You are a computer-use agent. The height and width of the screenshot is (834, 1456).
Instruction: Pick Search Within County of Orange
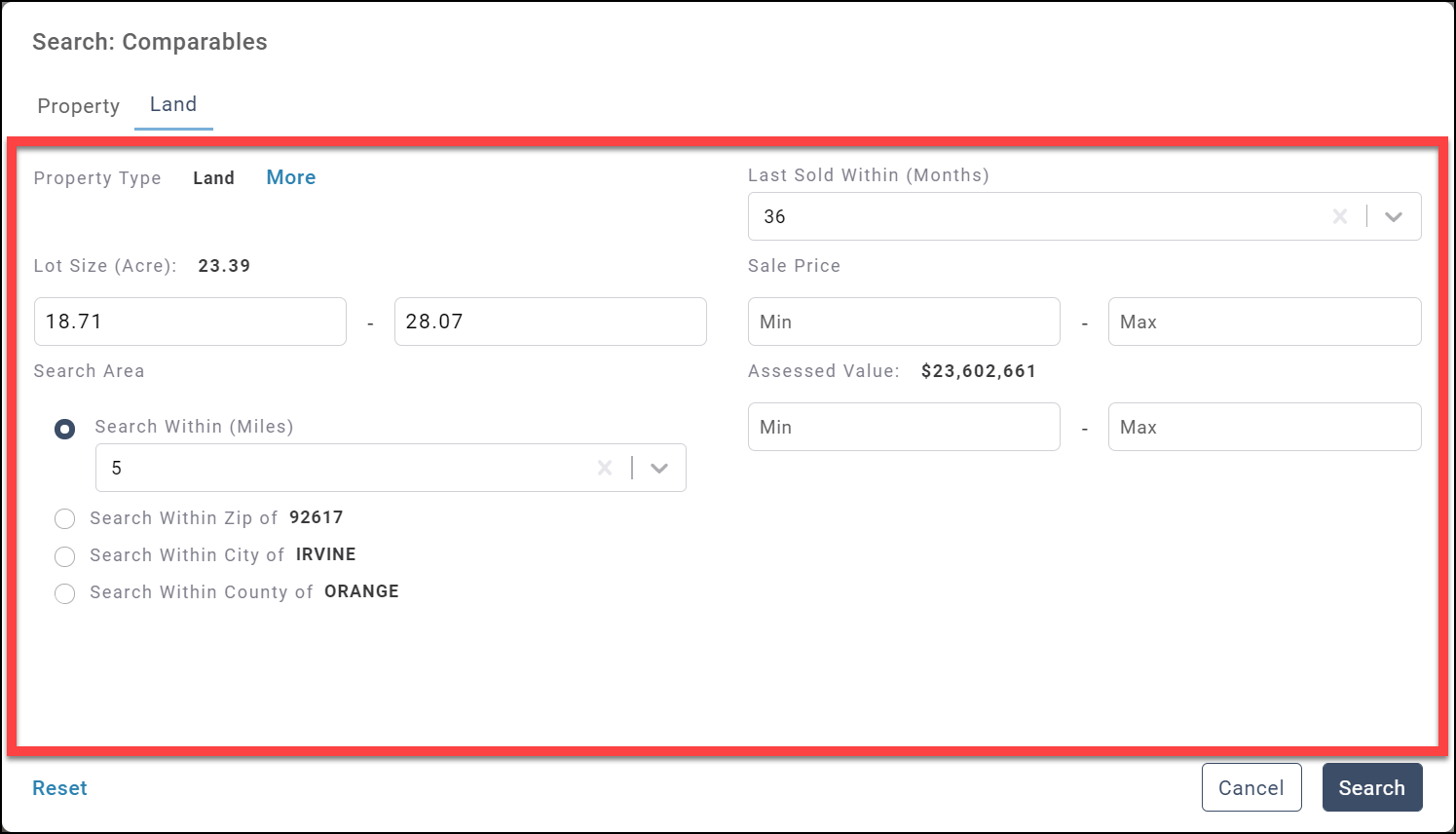(65, 593)
